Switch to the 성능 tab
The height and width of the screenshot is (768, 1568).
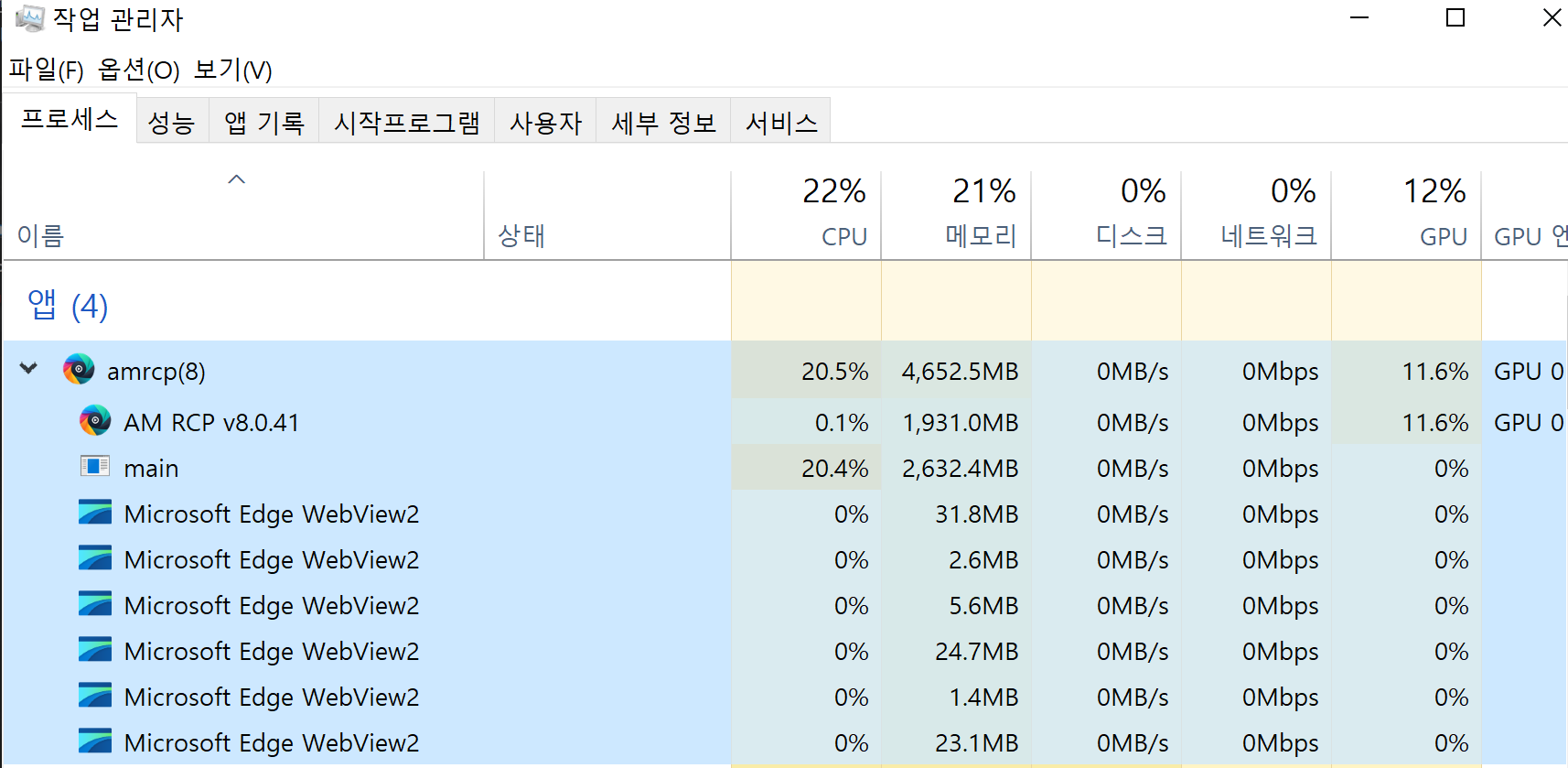172,121
